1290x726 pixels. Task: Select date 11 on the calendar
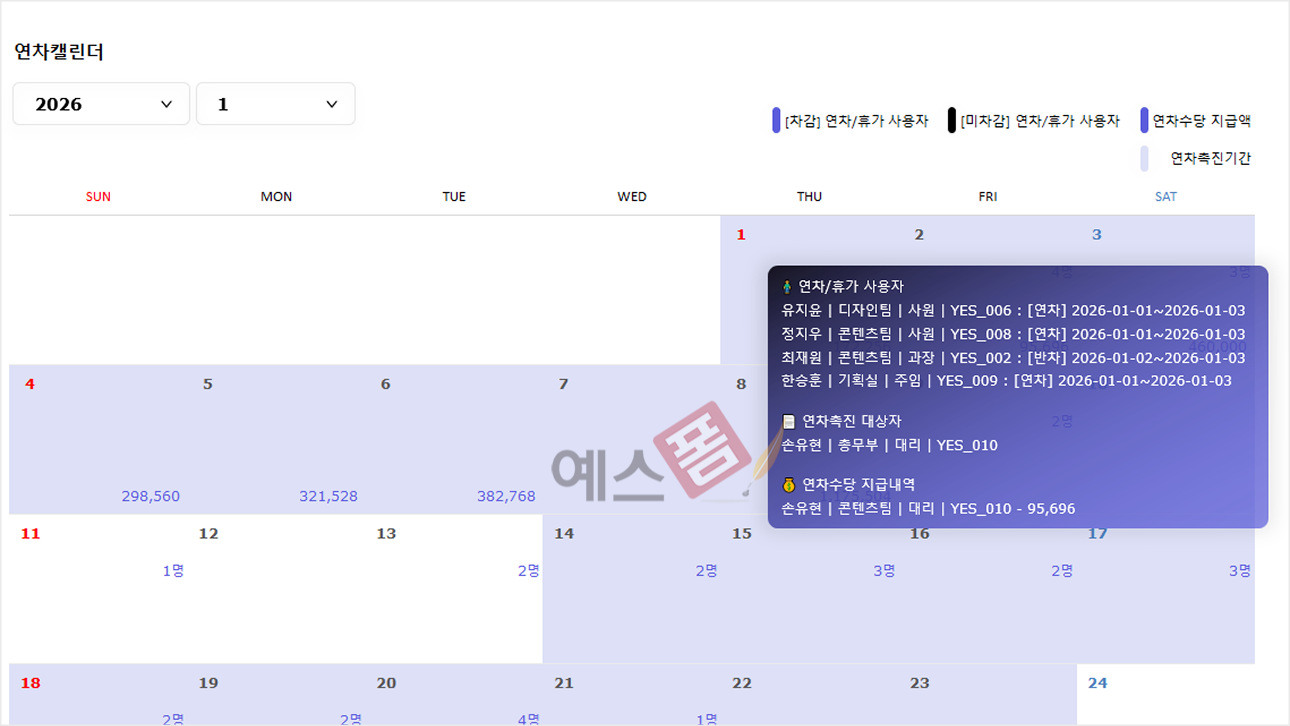coord(31,534)
